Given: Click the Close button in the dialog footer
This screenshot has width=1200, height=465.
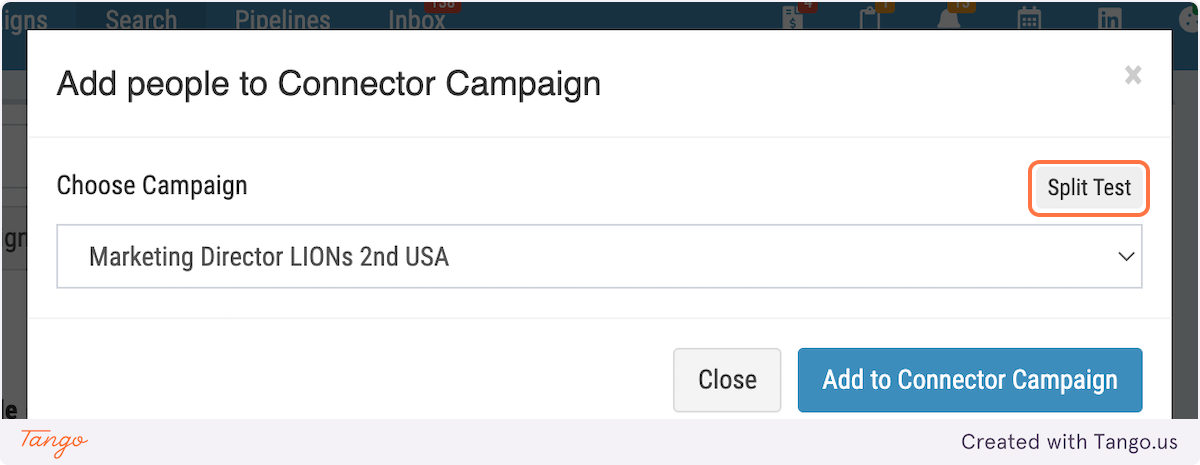Looking at the screenshot, I should click(727, 380).
